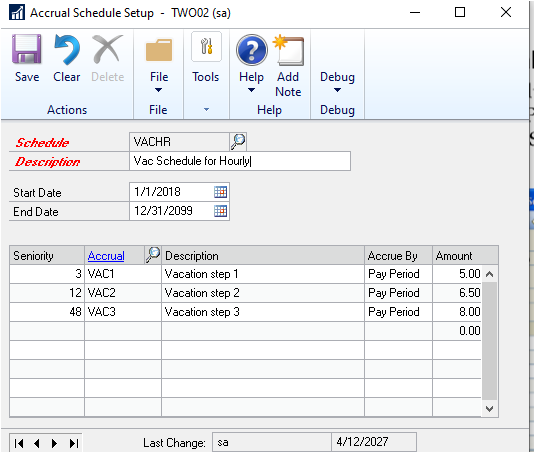Click the Clear undo arrow icon
The image size is (535, 453).
(67, 49)
